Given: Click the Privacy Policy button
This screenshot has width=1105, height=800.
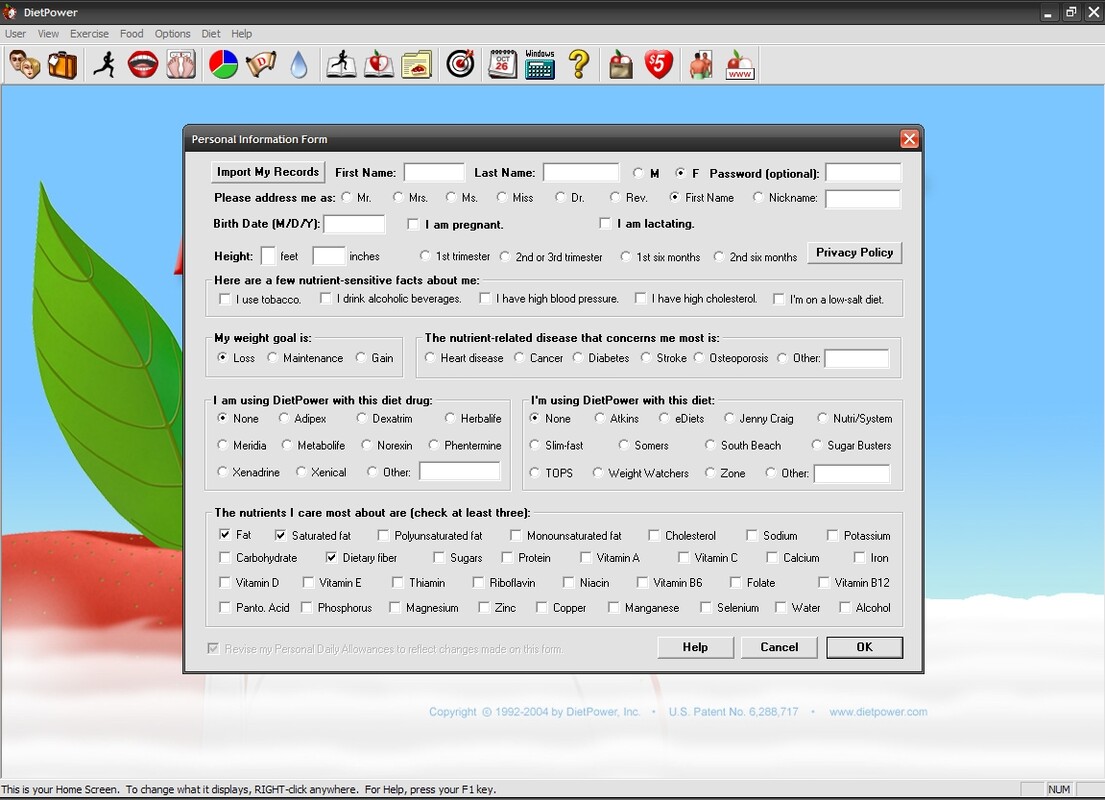Looking at the screenshot, I should pos(854,252).
